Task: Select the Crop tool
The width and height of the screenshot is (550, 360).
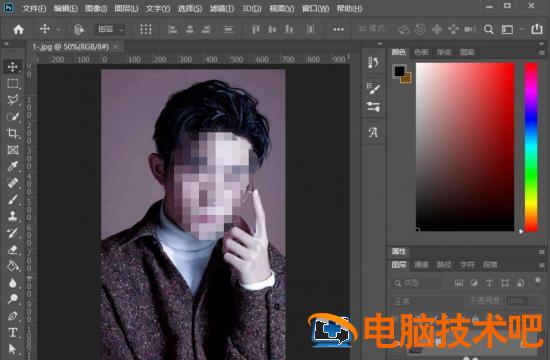Action: [x=13, y=133]
